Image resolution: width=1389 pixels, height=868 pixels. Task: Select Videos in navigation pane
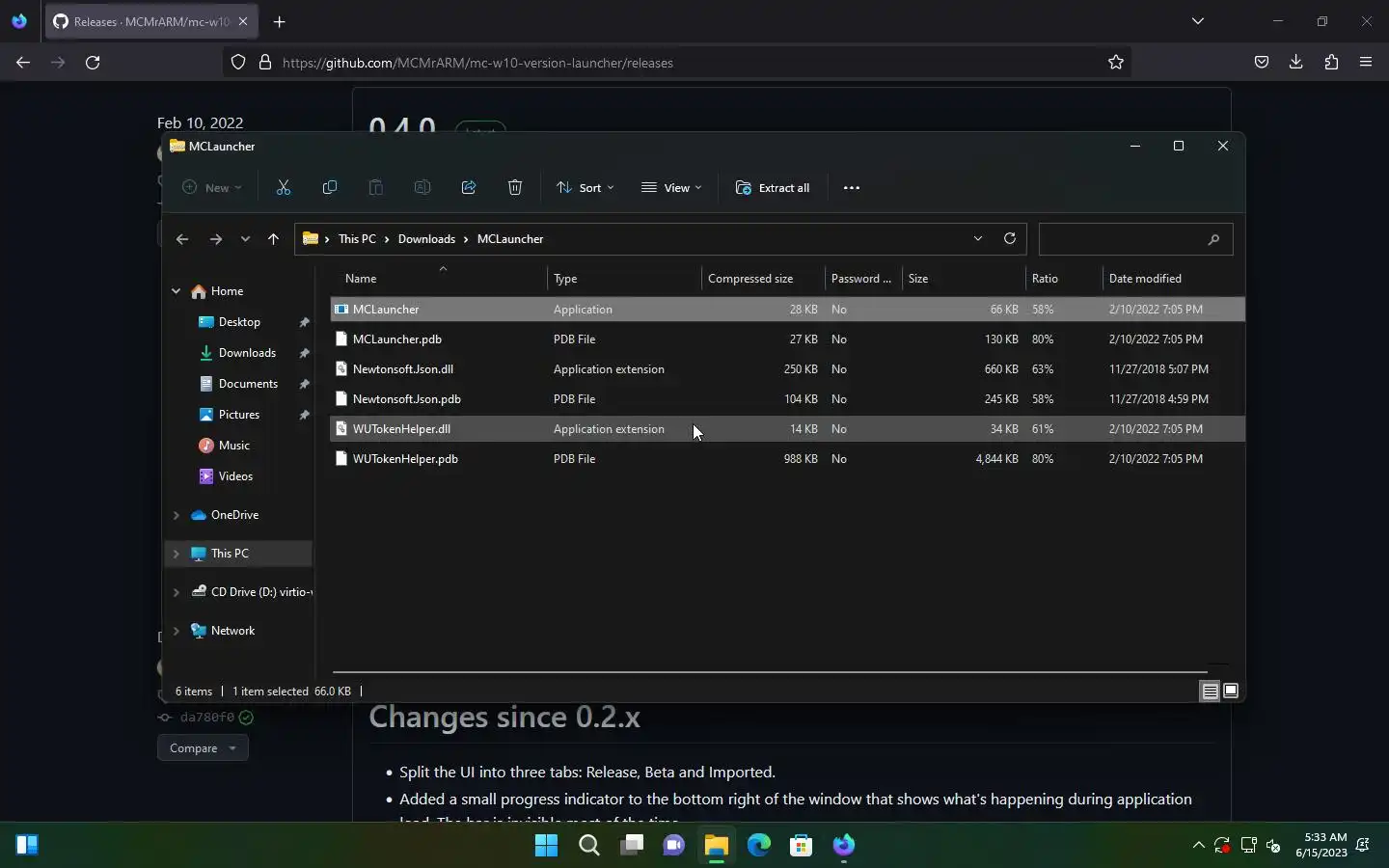[x=235, y=476]
